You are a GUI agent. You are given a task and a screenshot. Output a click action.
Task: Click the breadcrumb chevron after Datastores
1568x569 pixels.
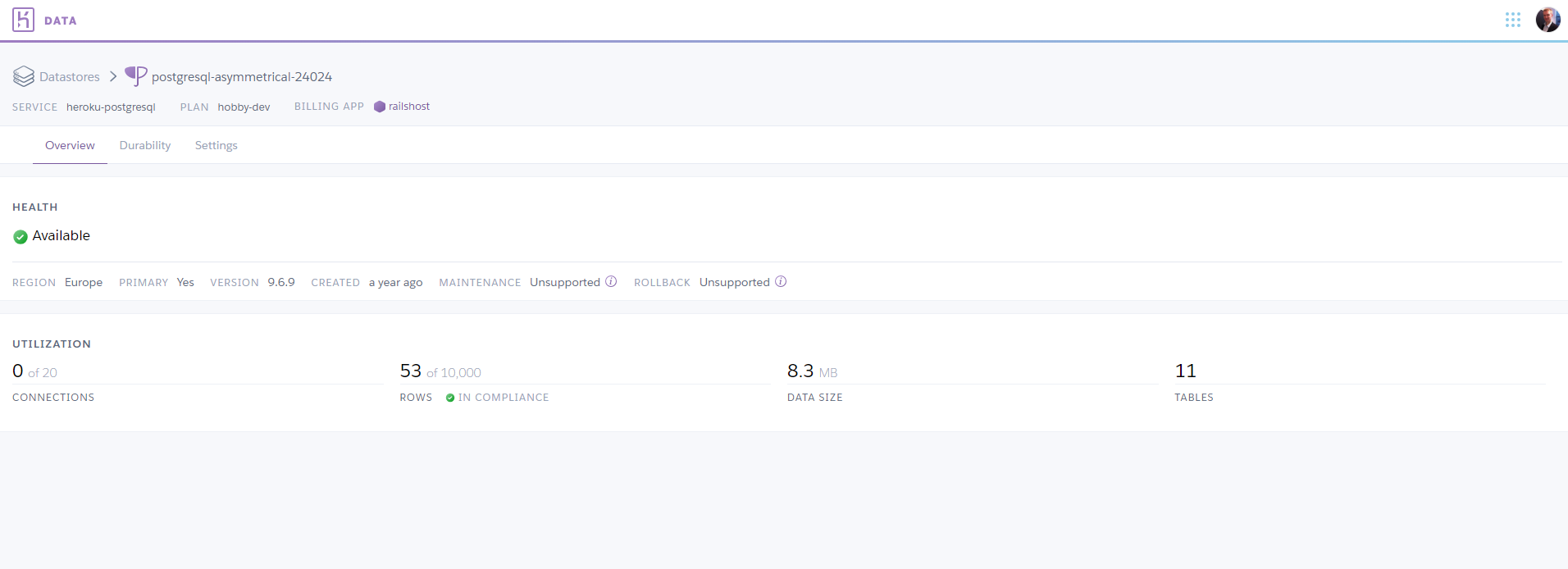[113, 76]
